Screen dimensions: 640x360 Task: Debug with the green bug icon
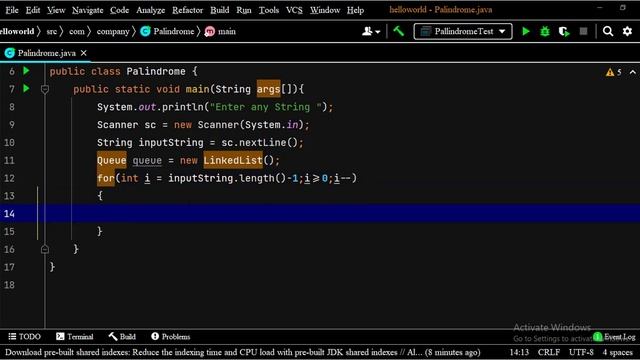coord(544,31)
